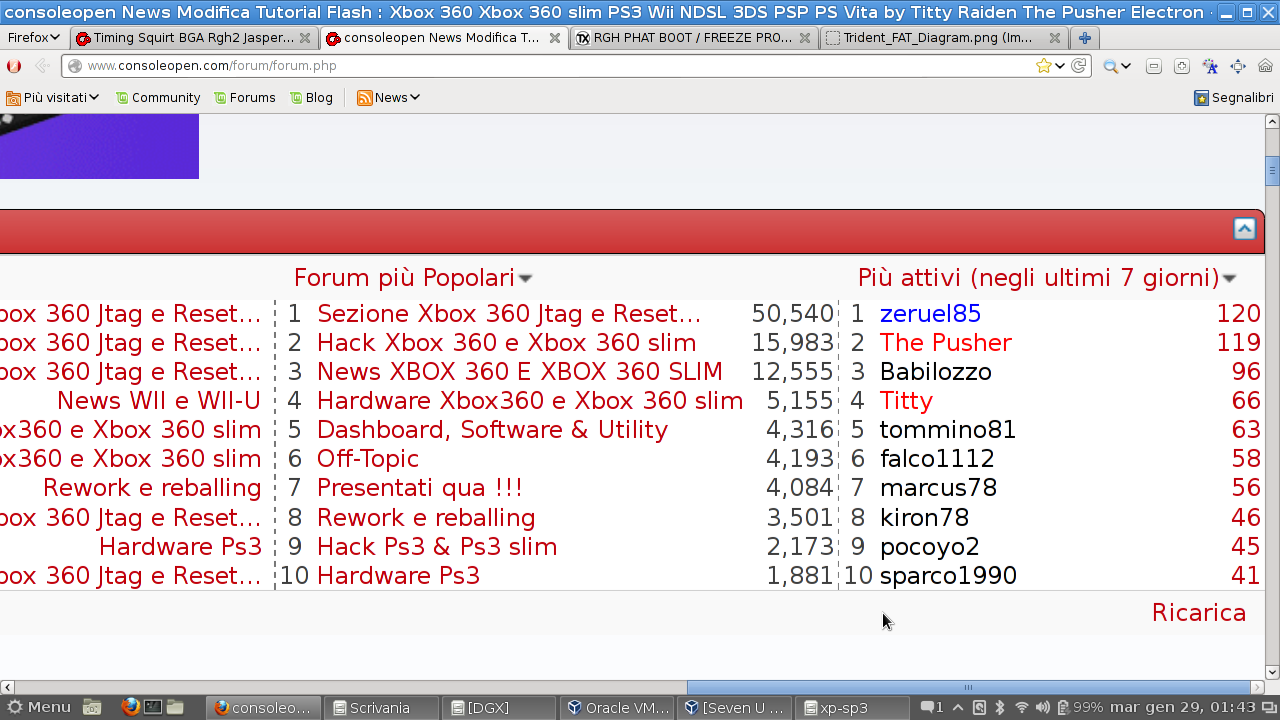Click the zoom out (minus) toolbar icon

1153,66
